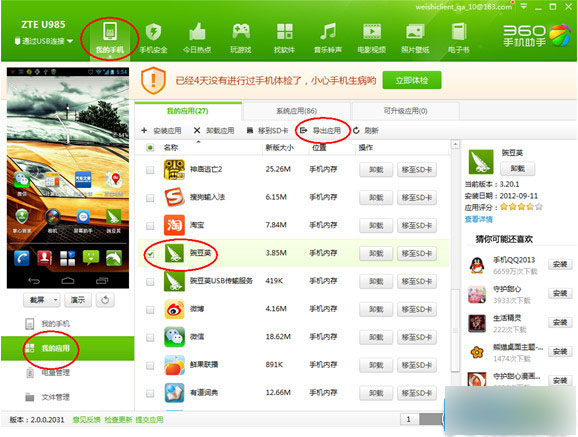Open the title bar menu dropdown arrow
Screen dimensions: 578x437
point(523,7)
